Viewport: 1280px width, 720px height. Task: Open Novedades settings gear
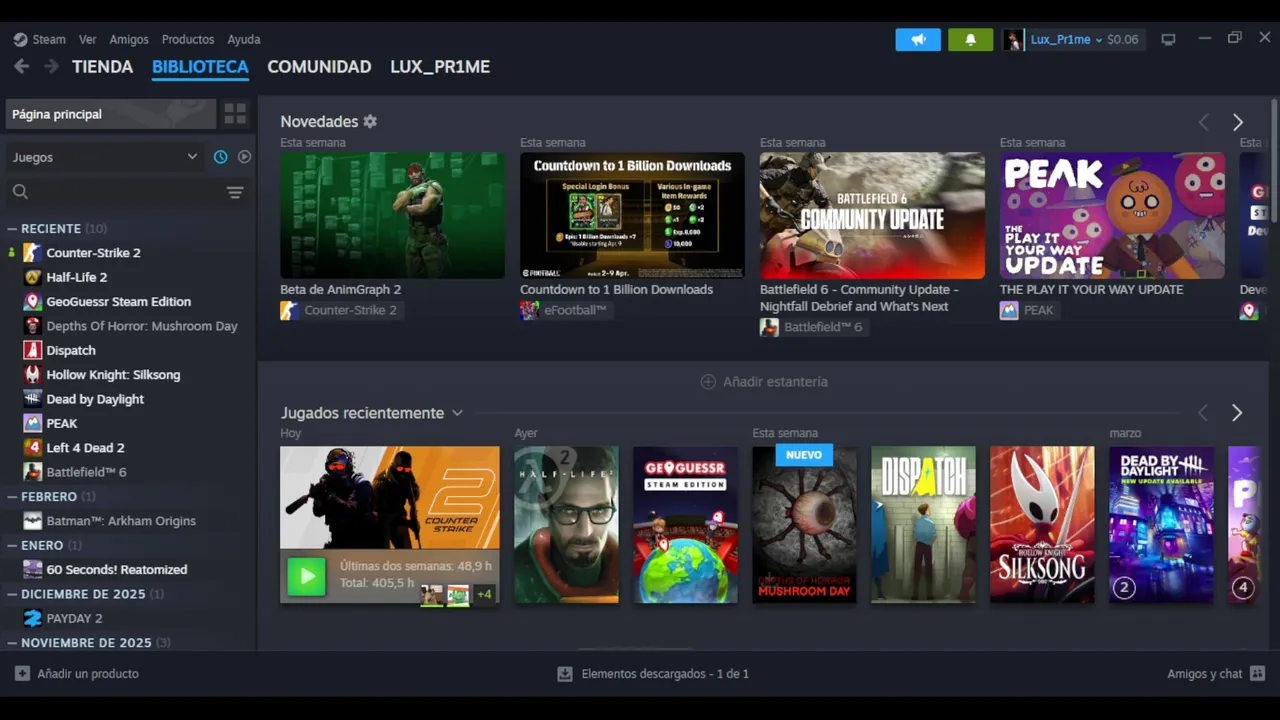point(370,121)
